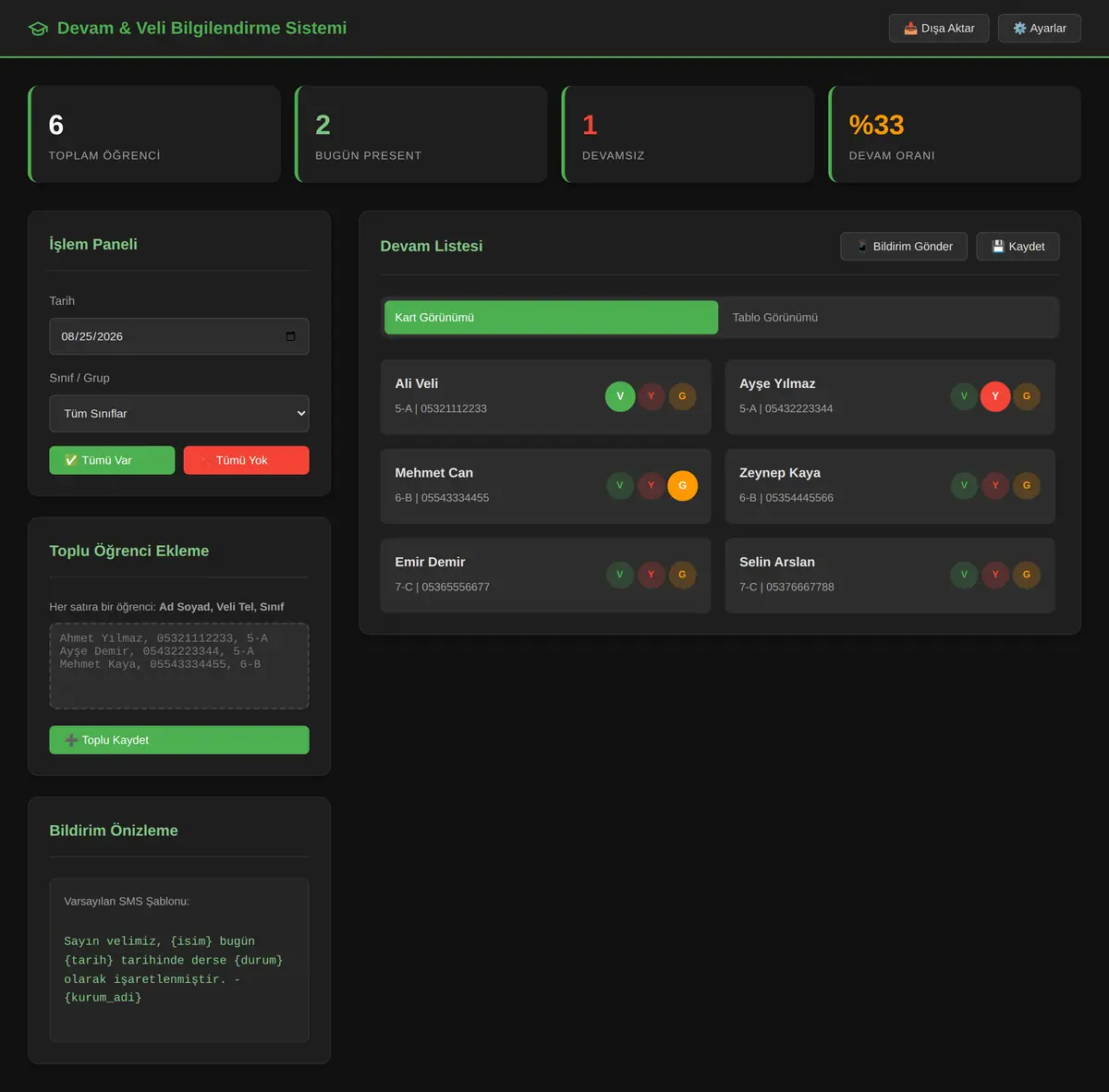Save attendance with Kaydet button

point(1018,247)
